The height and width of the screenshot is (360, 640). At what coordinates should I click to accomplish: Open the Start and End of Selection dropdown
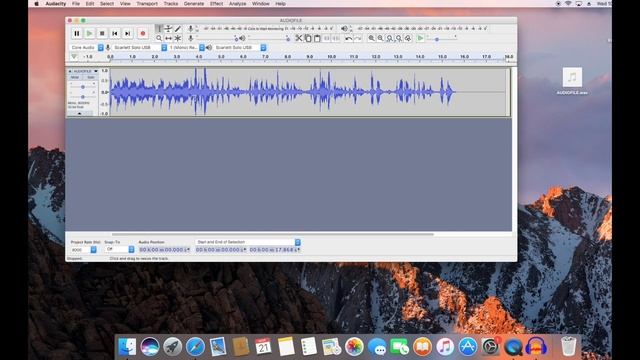248,242
